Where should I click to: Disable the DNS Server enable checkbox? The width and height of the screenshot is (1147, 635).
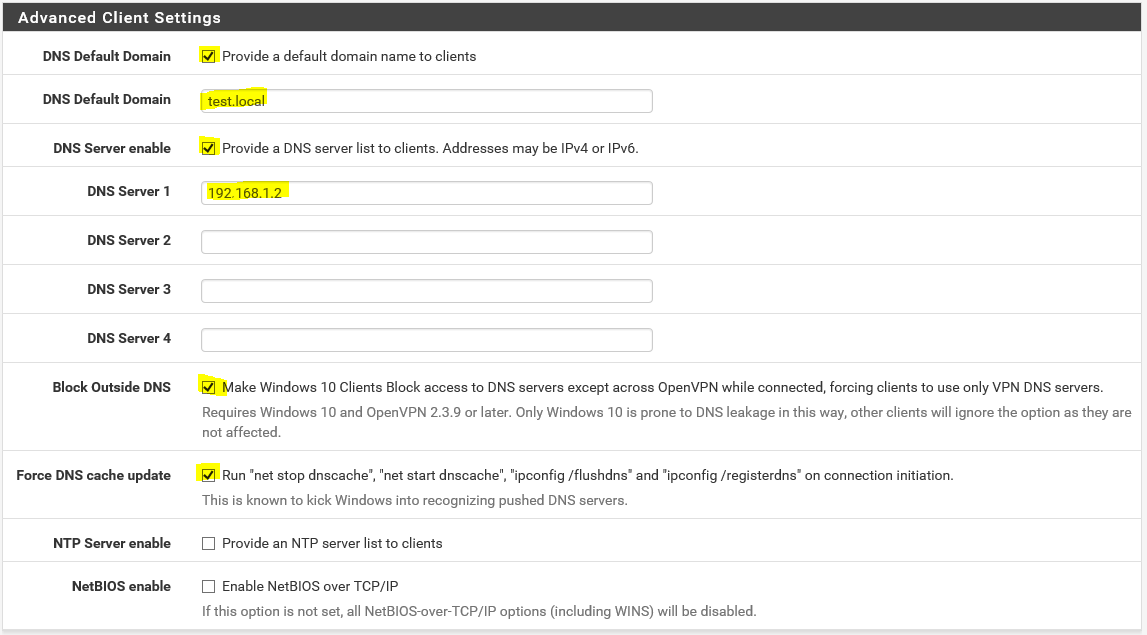(x=208, y=148)
